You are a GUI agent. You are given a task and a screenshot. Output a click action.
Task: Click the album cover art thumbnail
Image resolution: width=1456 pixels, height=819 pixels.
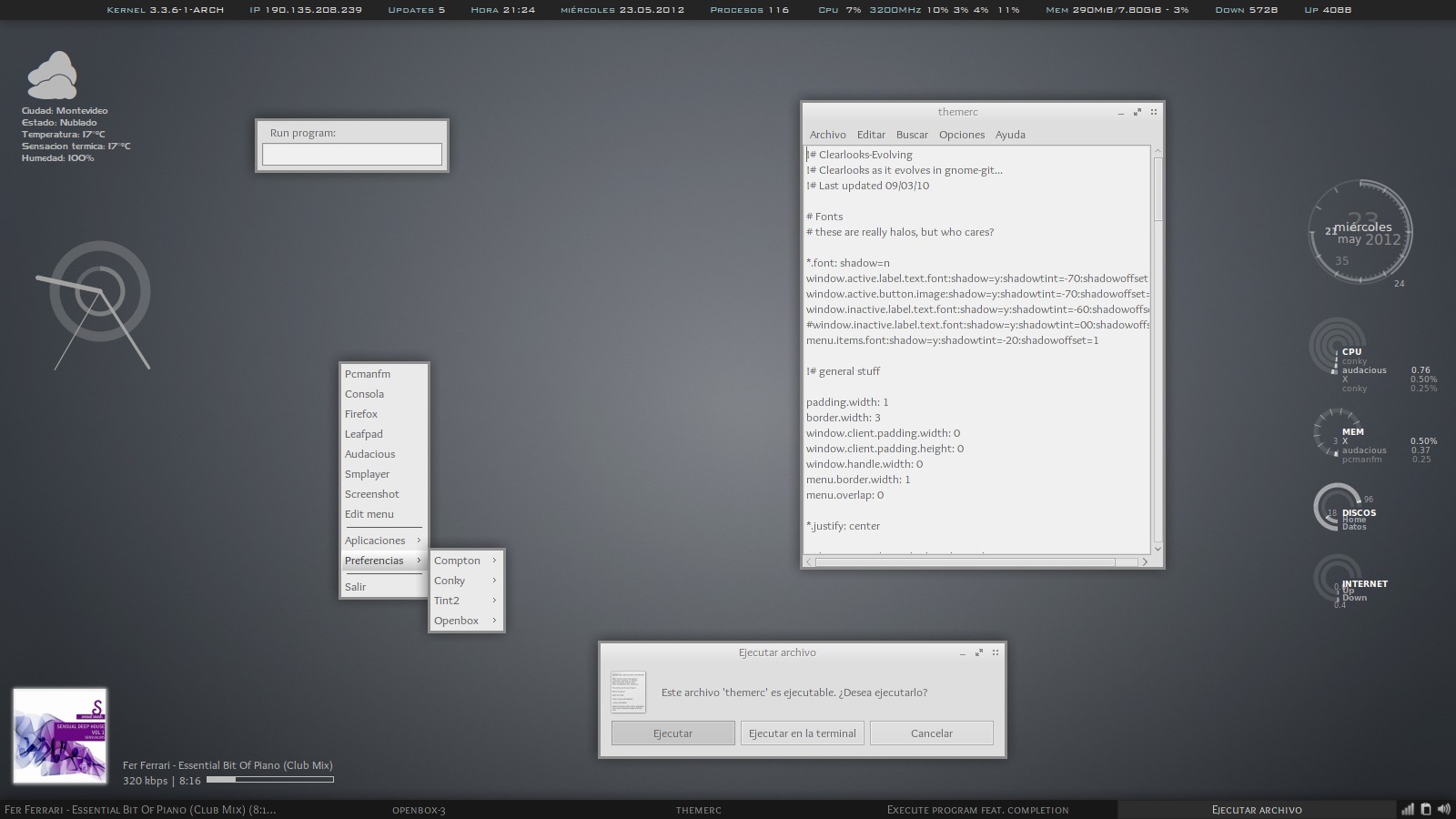(60, 735)
